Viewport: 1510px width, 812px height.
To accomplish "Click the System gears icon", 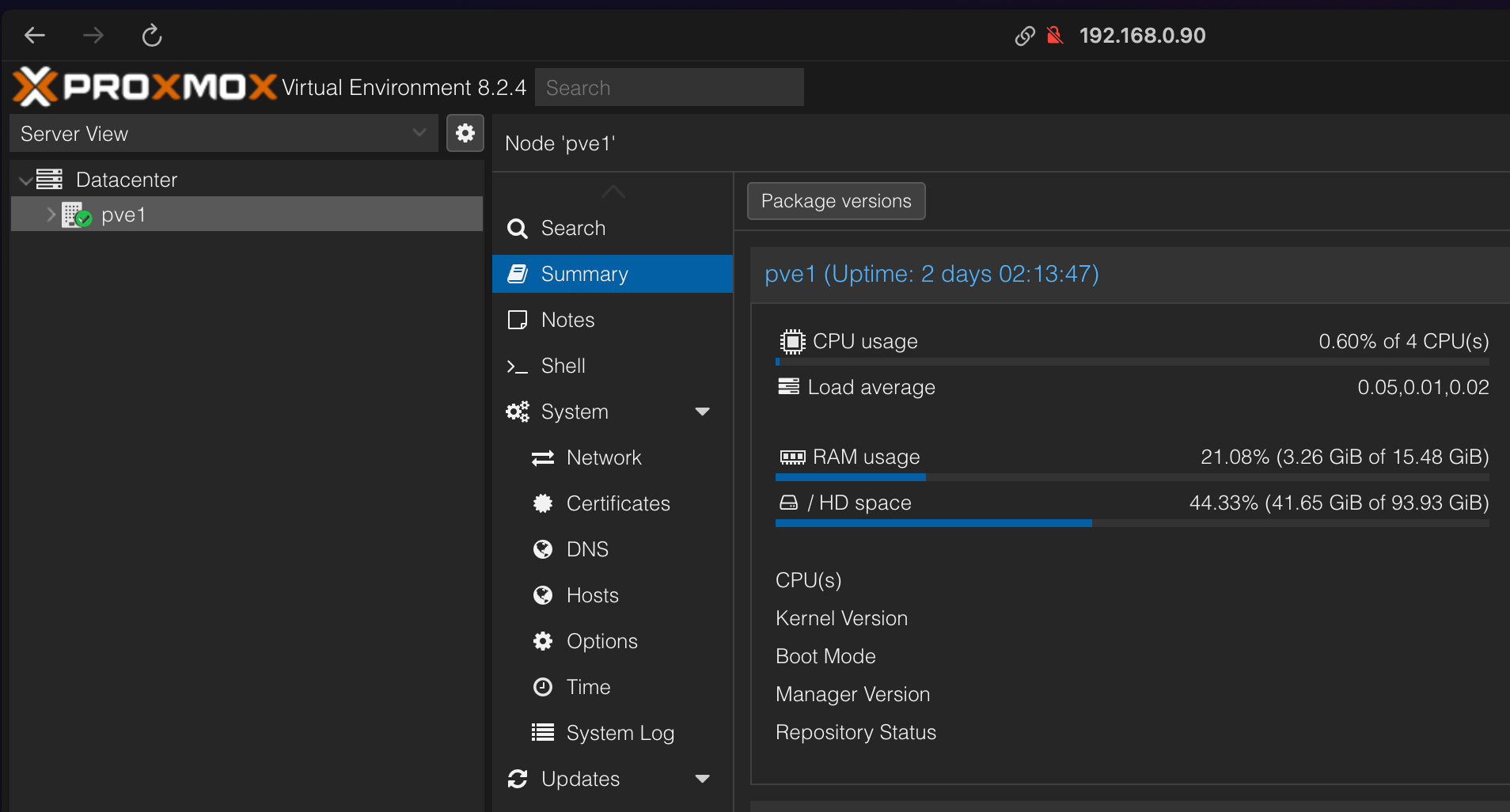I will (518, 412).
